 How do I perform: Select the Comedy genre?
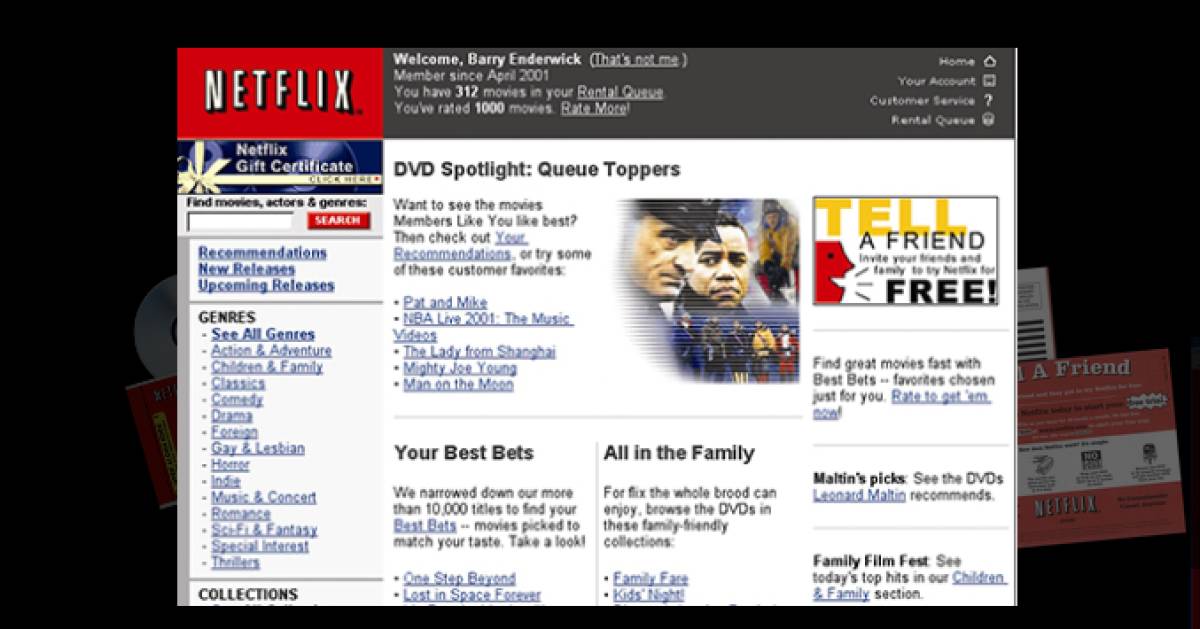(238, 399)
